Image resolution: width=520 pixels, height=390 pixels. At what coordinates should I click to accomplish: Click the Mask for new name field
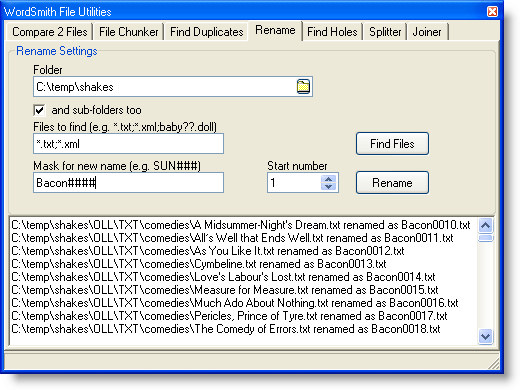coord(128,183)
